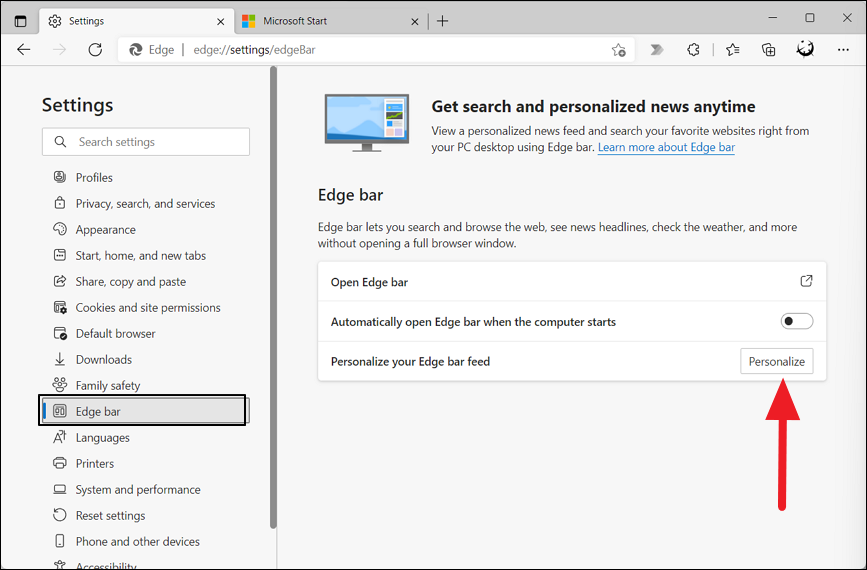Switch to the Microsoft Start tab
The height and width of the screenshot is (570, 867).
pyautogui.click(x=320, y=20)
